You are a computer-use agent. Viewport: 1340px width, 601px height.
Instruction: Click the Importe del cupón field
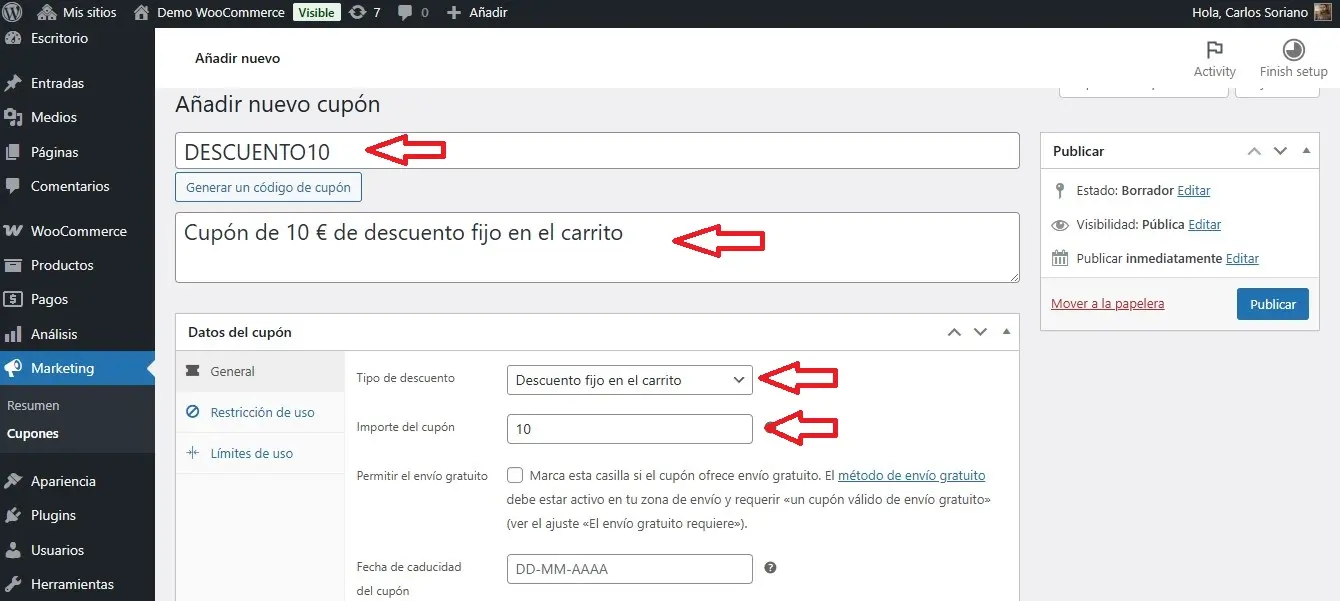coord(629,429)
